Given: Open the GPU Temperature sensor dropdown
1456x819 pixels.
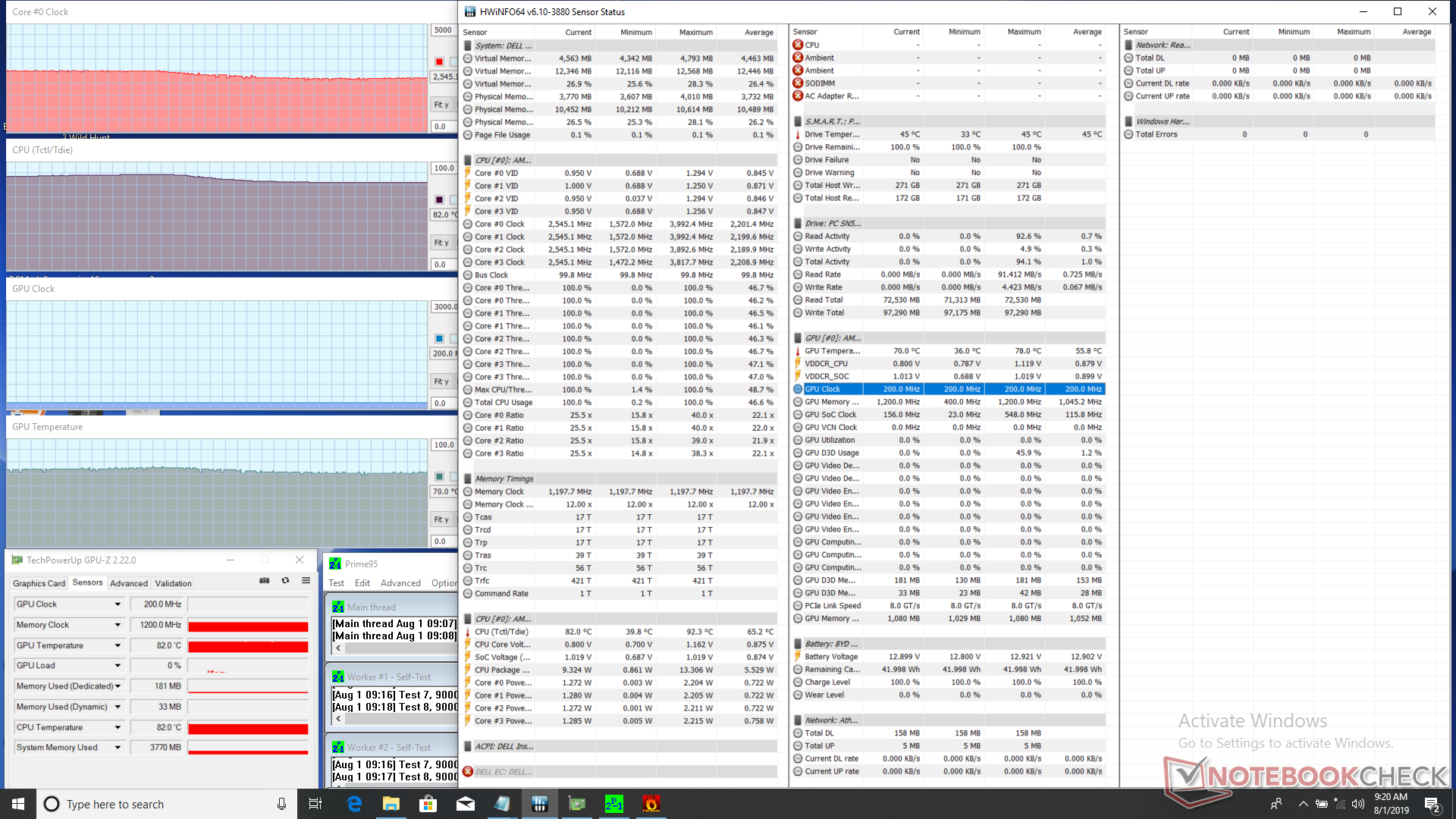Looking at the screenshot, I should point(118,645).
